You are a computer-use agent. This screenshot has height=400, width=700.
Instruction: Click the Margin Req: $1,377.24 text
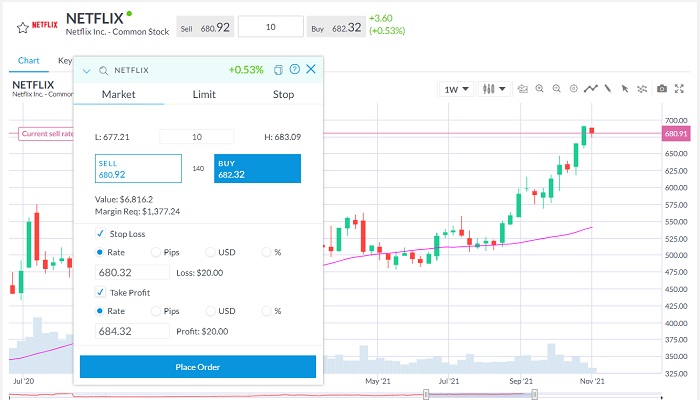click(138, 212)
